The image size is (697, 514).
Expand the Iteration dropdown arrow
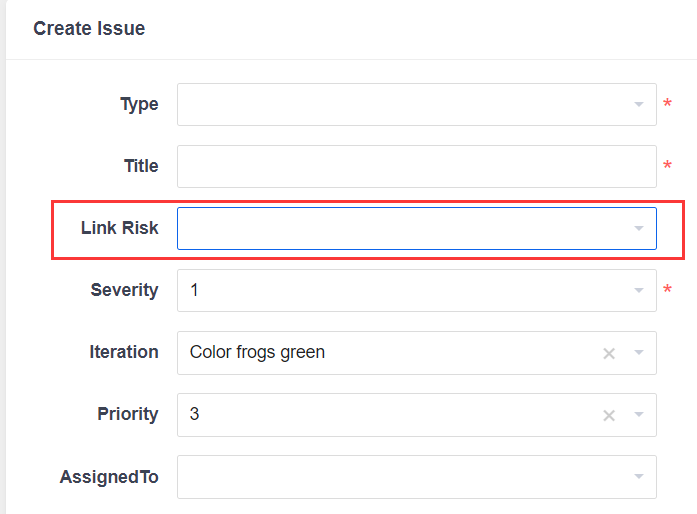coord(639,353)
